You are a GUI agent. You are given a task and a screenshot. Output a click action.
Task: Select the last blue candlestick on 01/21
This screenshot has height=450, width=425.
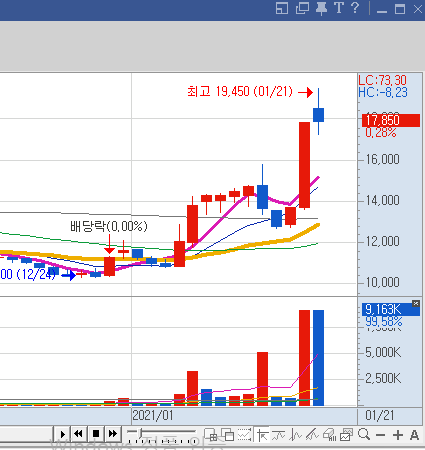(x=318, y=115)
